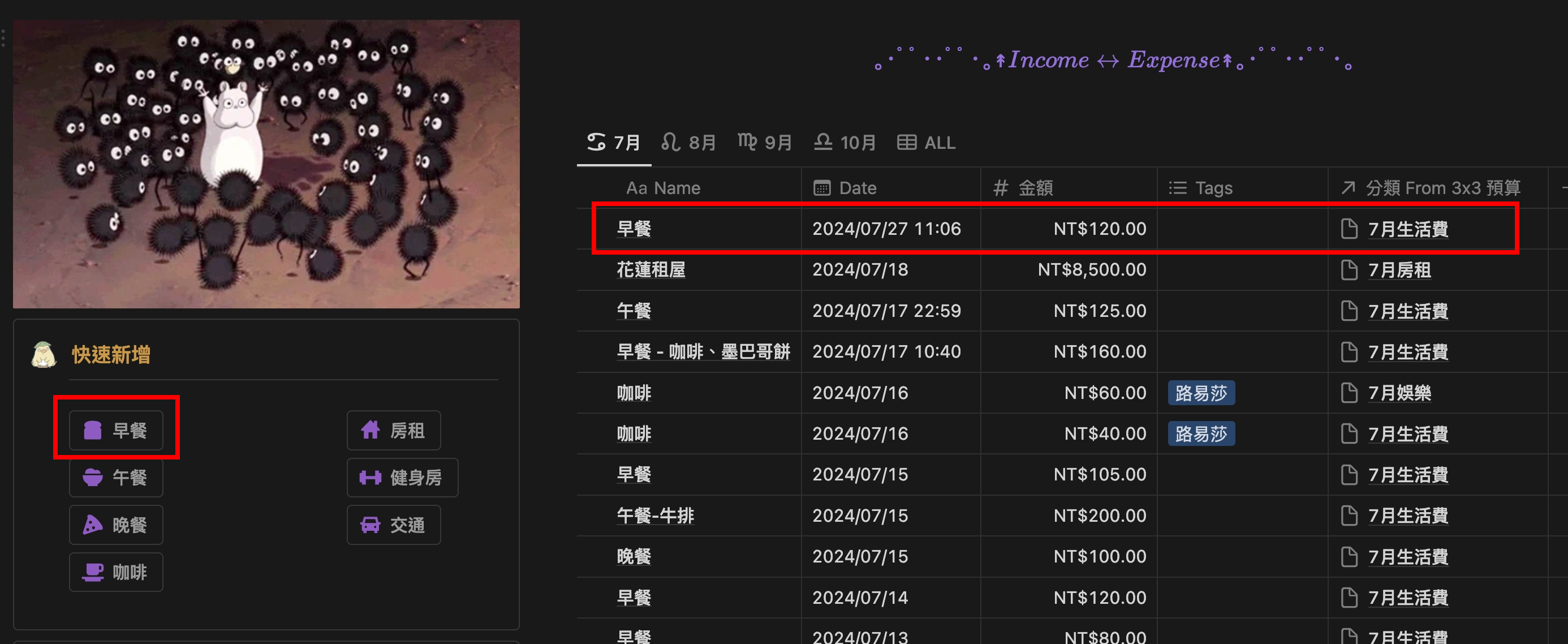Click the 午餐 bowl icon button
This screenshot has width=1568, height=644.
115,477
